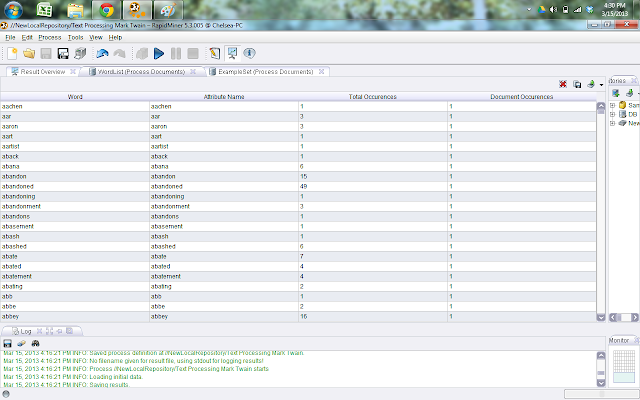Click the Windows Start orb
The width and height of the screenshot is (640, 400).
point(13,10)
